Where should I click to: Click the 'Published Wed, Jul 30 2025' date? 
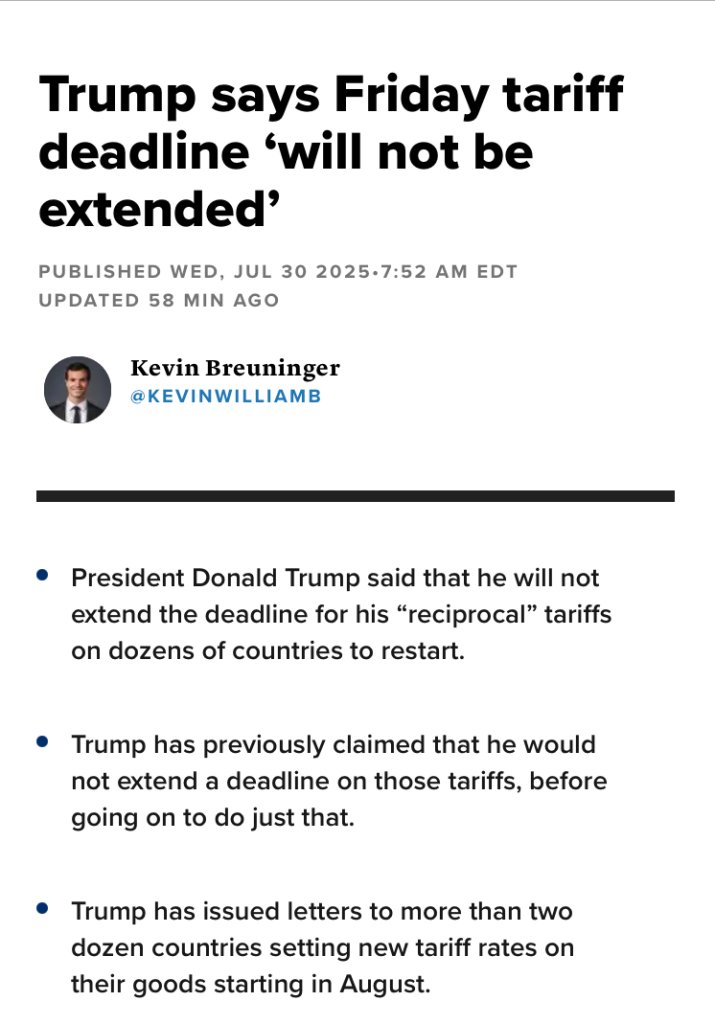[204, 272]
